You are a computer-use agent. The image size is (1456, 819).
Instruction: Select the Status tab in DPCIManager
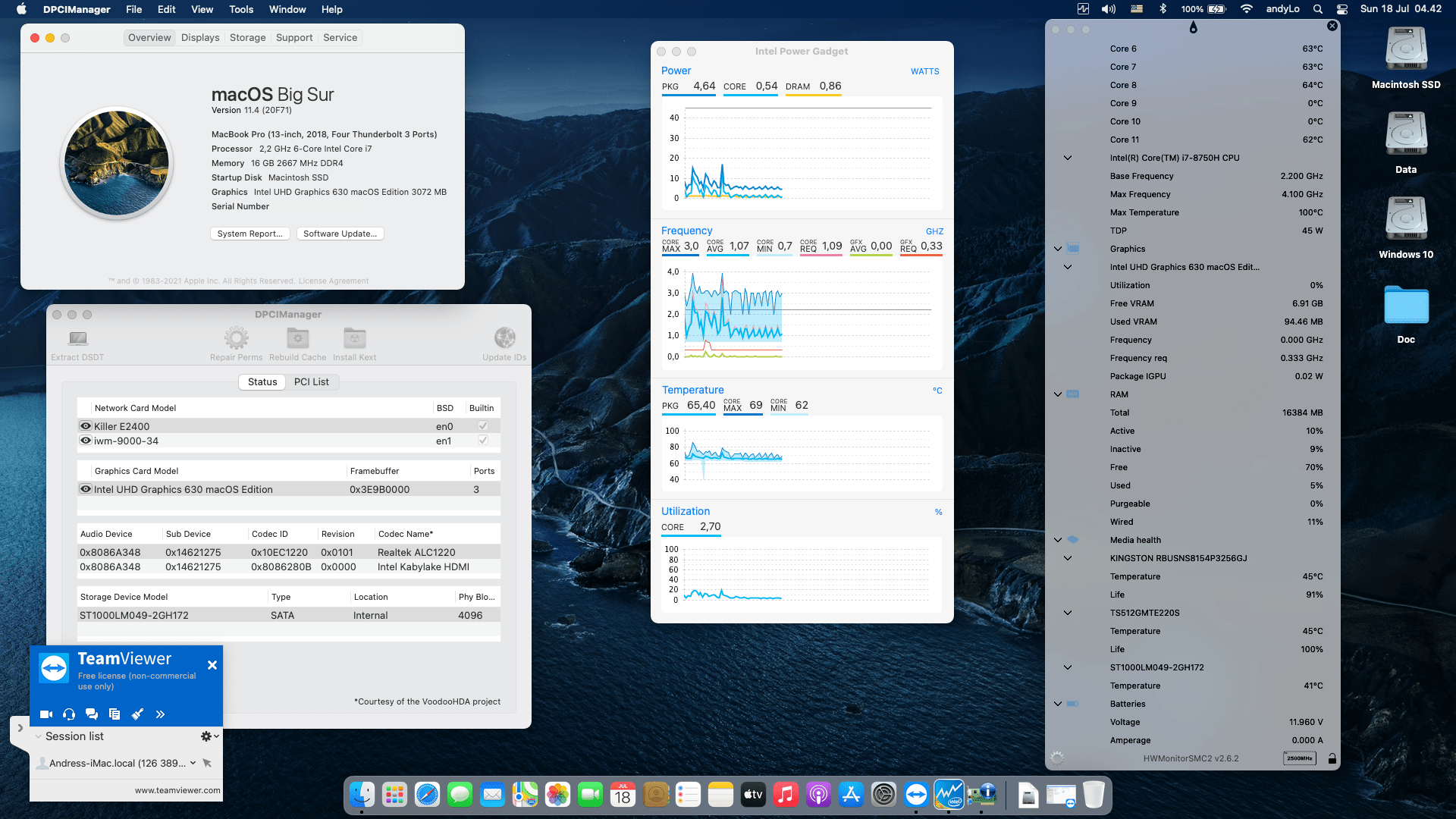pyautogui.click(x=262, y=382)
